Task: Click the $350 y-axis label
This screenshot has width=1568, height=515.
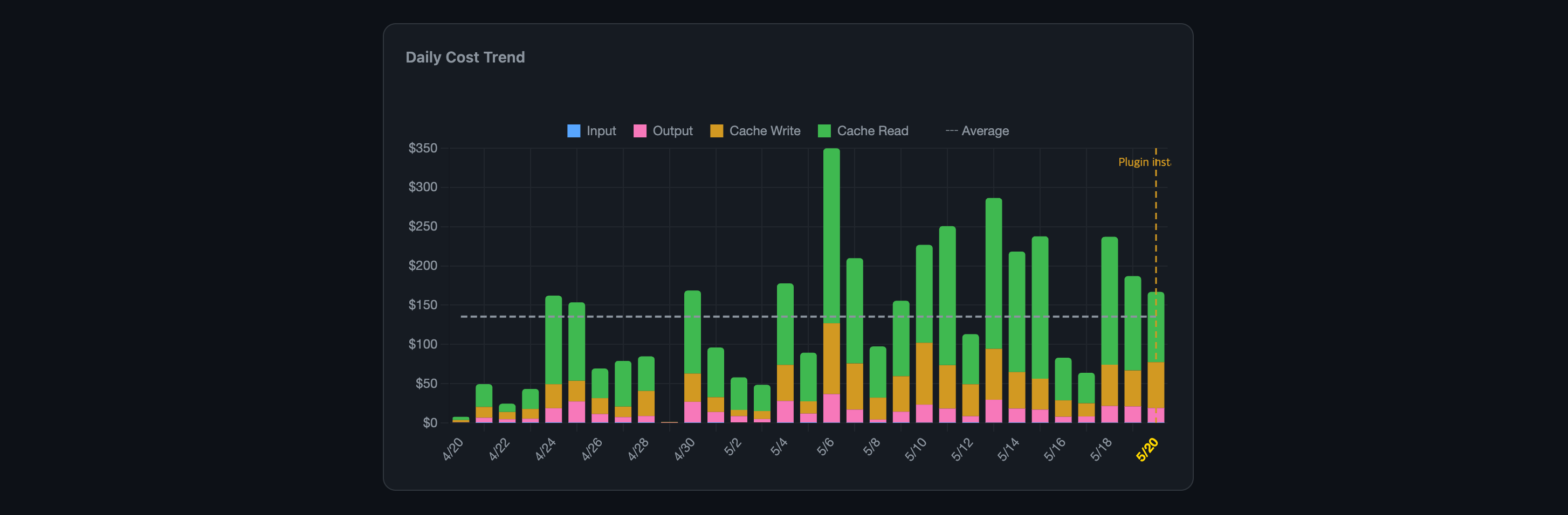Action: (423, 148)
